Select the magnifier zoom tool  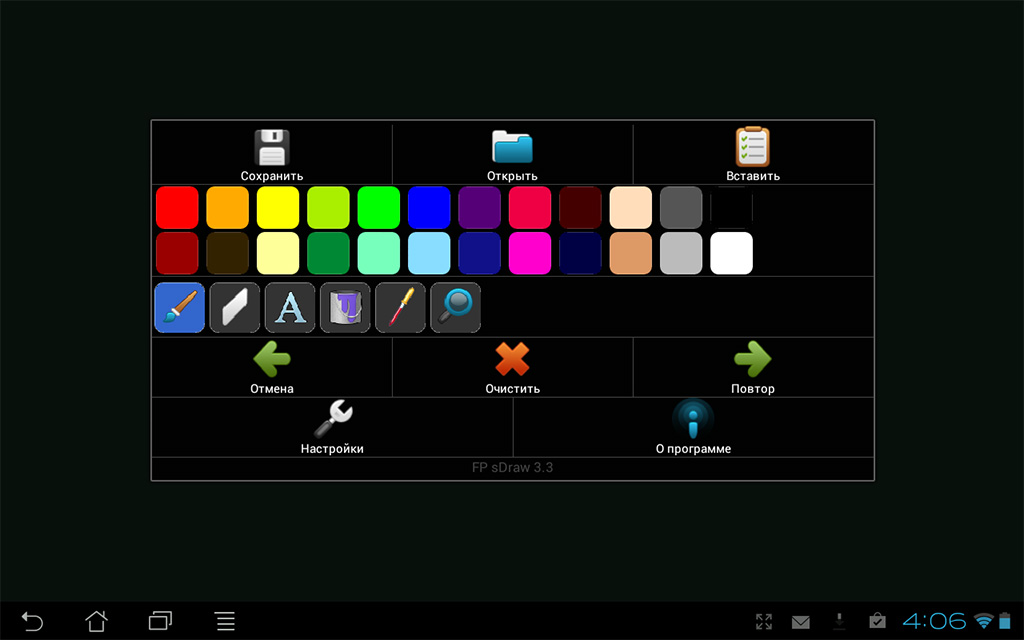point(456,308)
